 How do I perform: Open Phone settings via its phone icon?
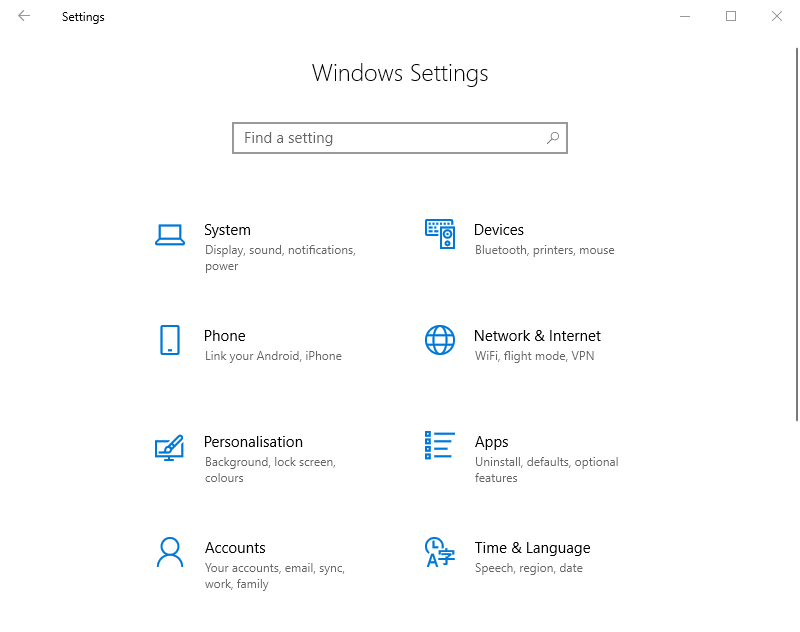point(170,340)
